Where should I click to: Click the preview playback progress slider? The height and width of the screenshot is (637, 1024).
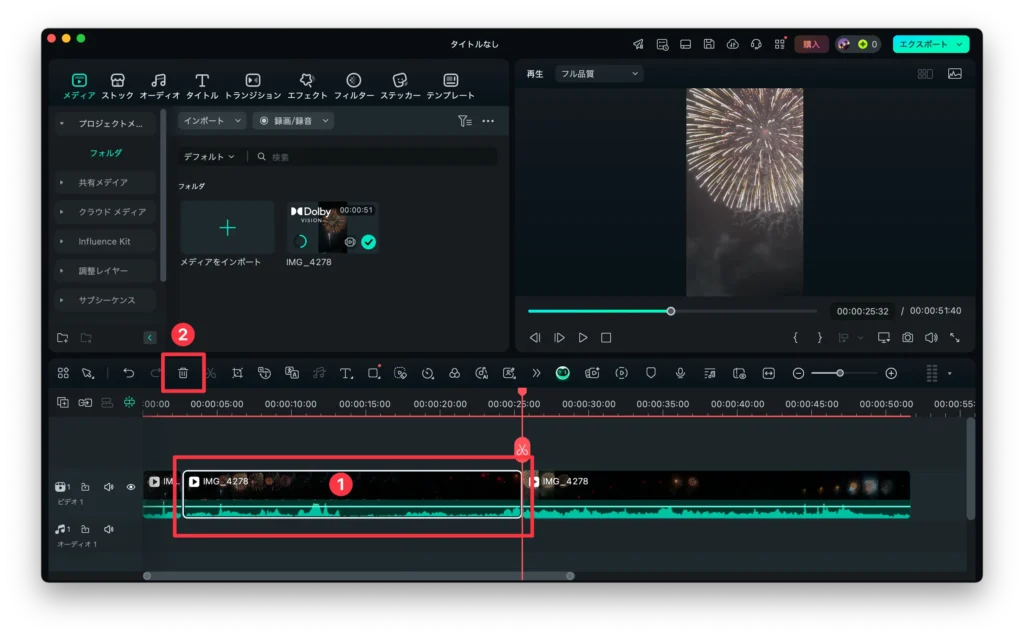(x=670, y=311)
